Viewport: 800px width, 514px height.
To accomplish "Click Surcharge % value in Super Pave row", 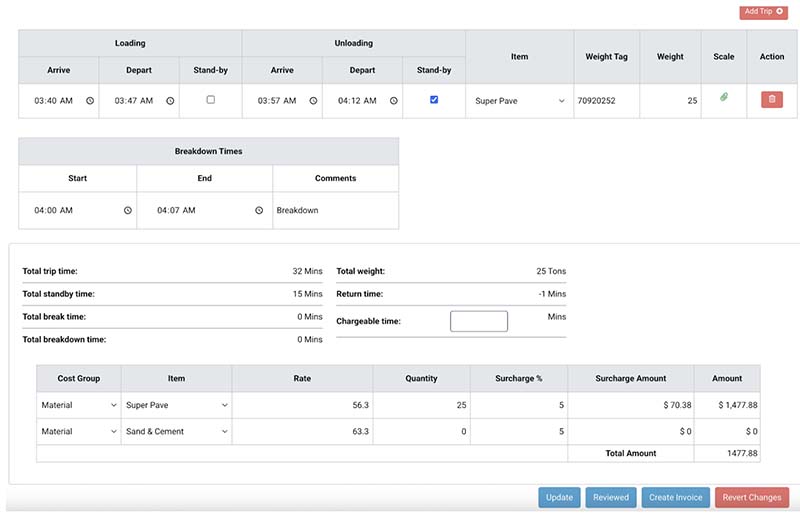I will tap(561, 405).
